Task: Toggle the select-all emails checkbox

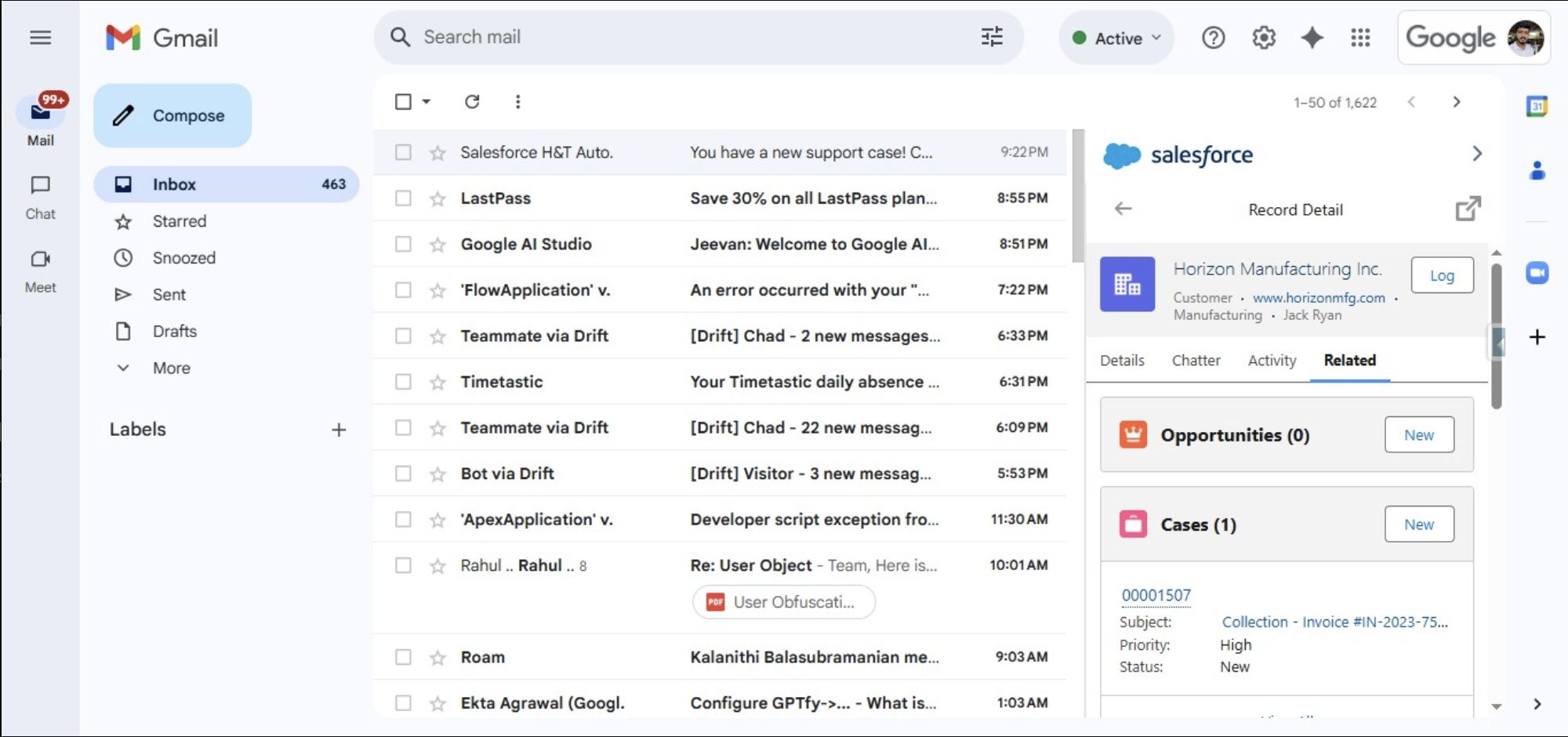Action: [x=403, y=101]
